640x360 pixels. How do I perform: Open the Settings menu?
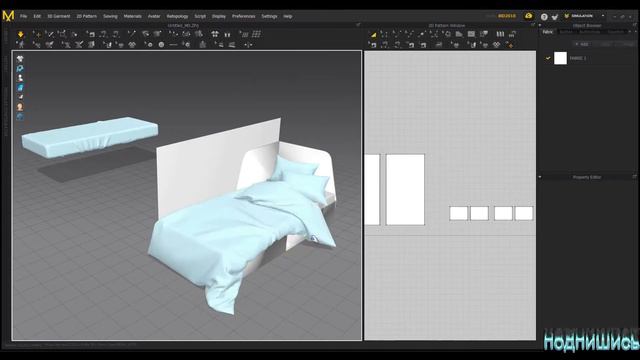point(269,16)
